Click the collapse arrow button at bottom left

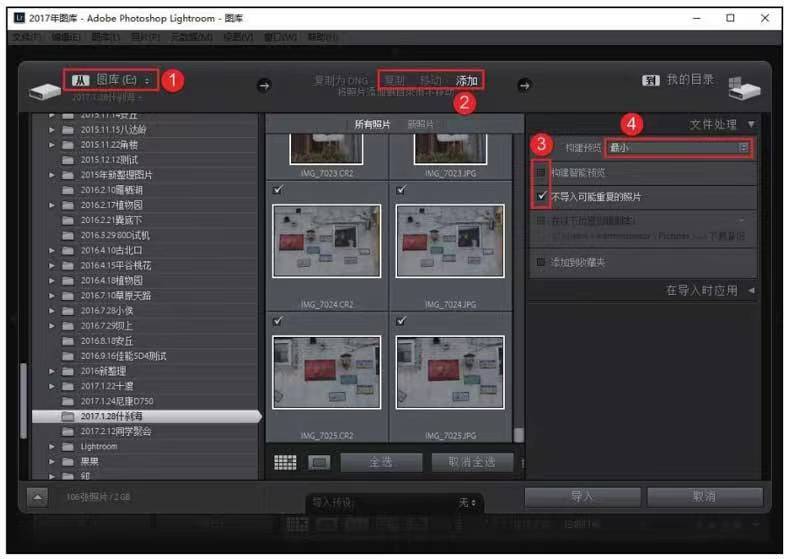(x=37, y=497)
